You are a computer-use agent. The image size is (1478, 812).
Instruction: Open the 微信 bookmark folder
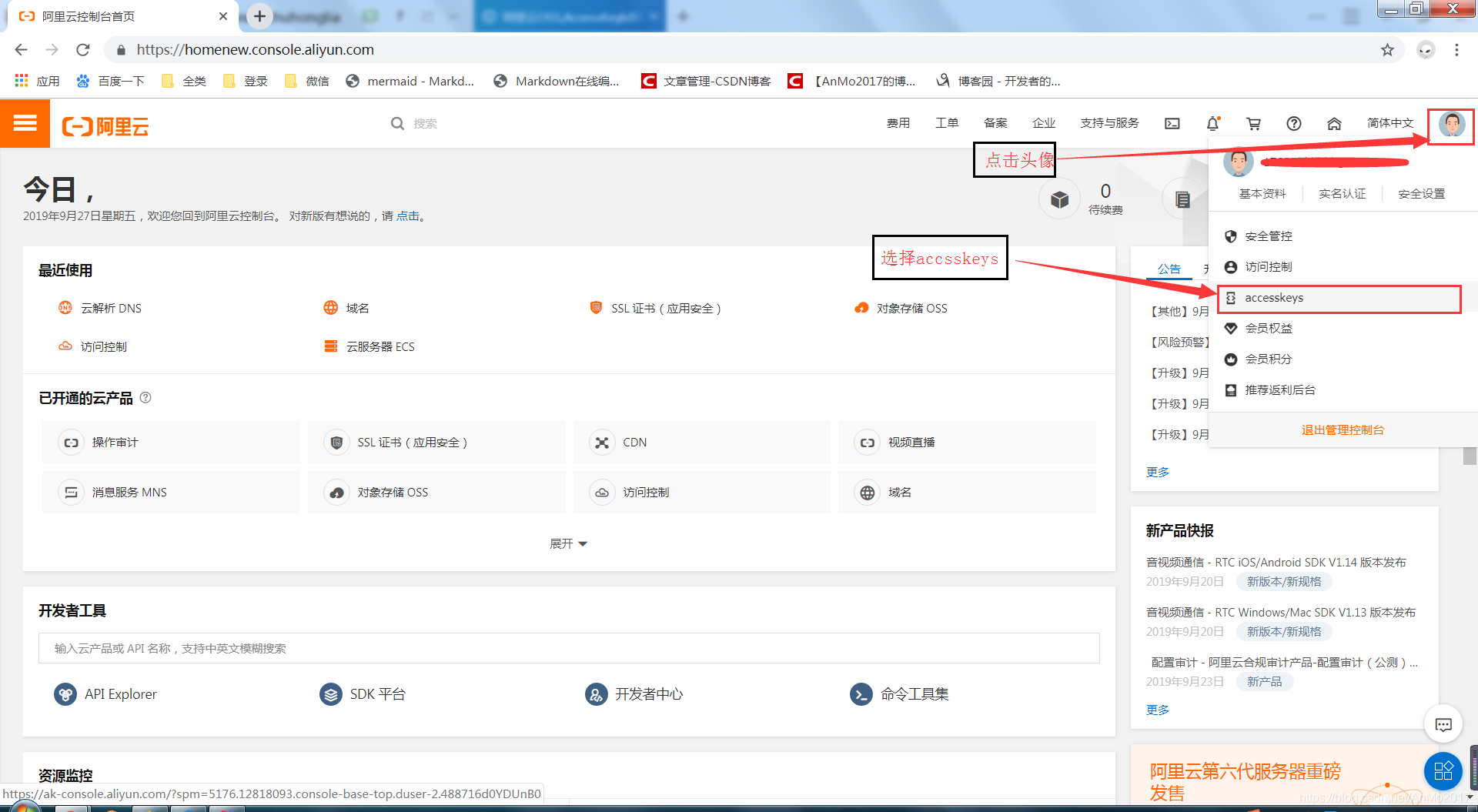[306, 81]
